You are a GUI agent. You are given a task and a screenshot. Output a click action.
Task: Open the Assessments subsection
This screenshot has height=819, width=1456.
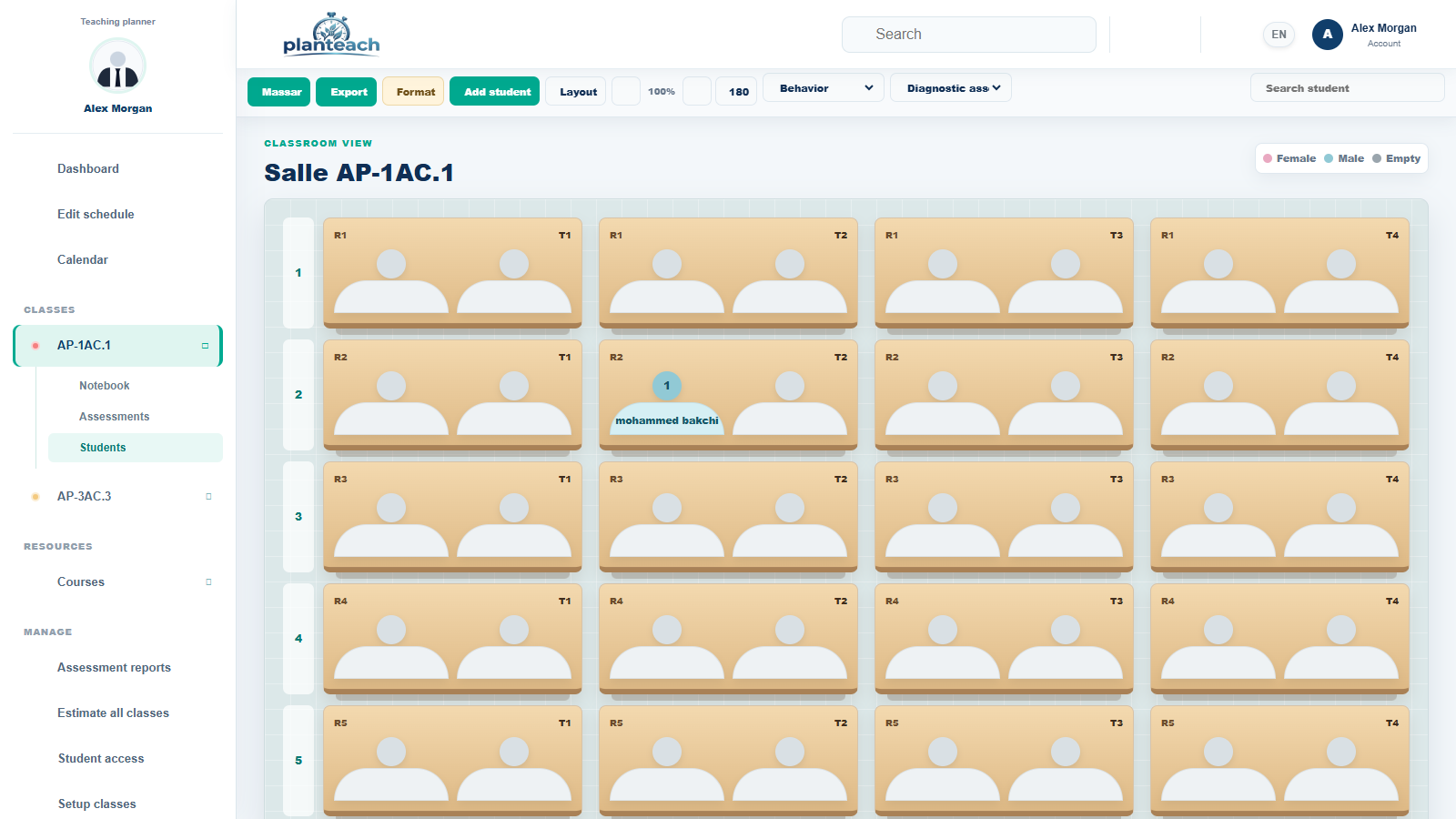click(115, 417)
